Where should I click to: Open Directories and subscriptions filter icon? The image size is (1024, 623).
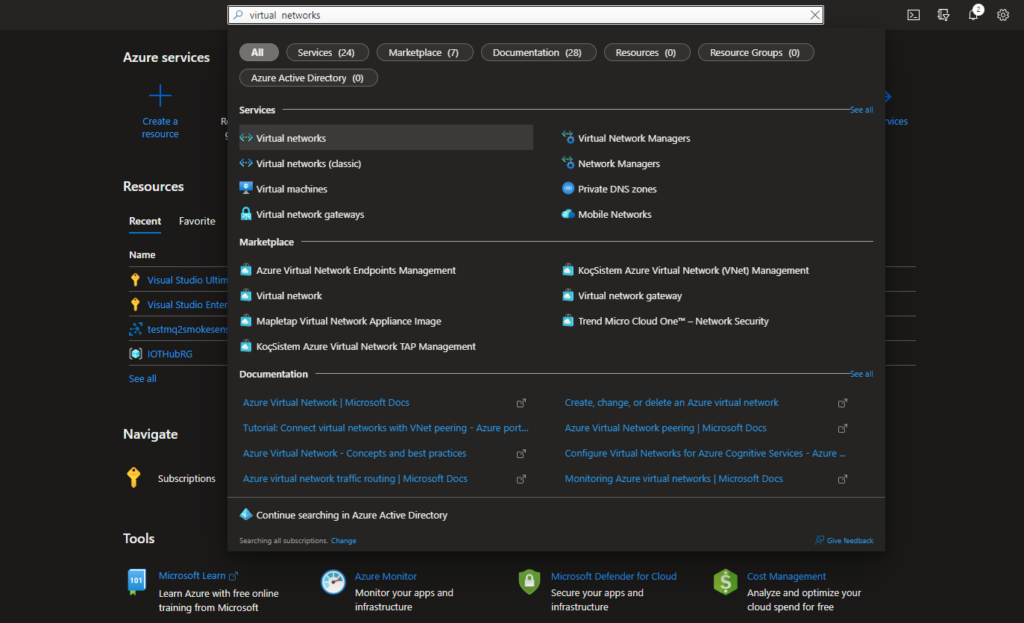(943, 15)
